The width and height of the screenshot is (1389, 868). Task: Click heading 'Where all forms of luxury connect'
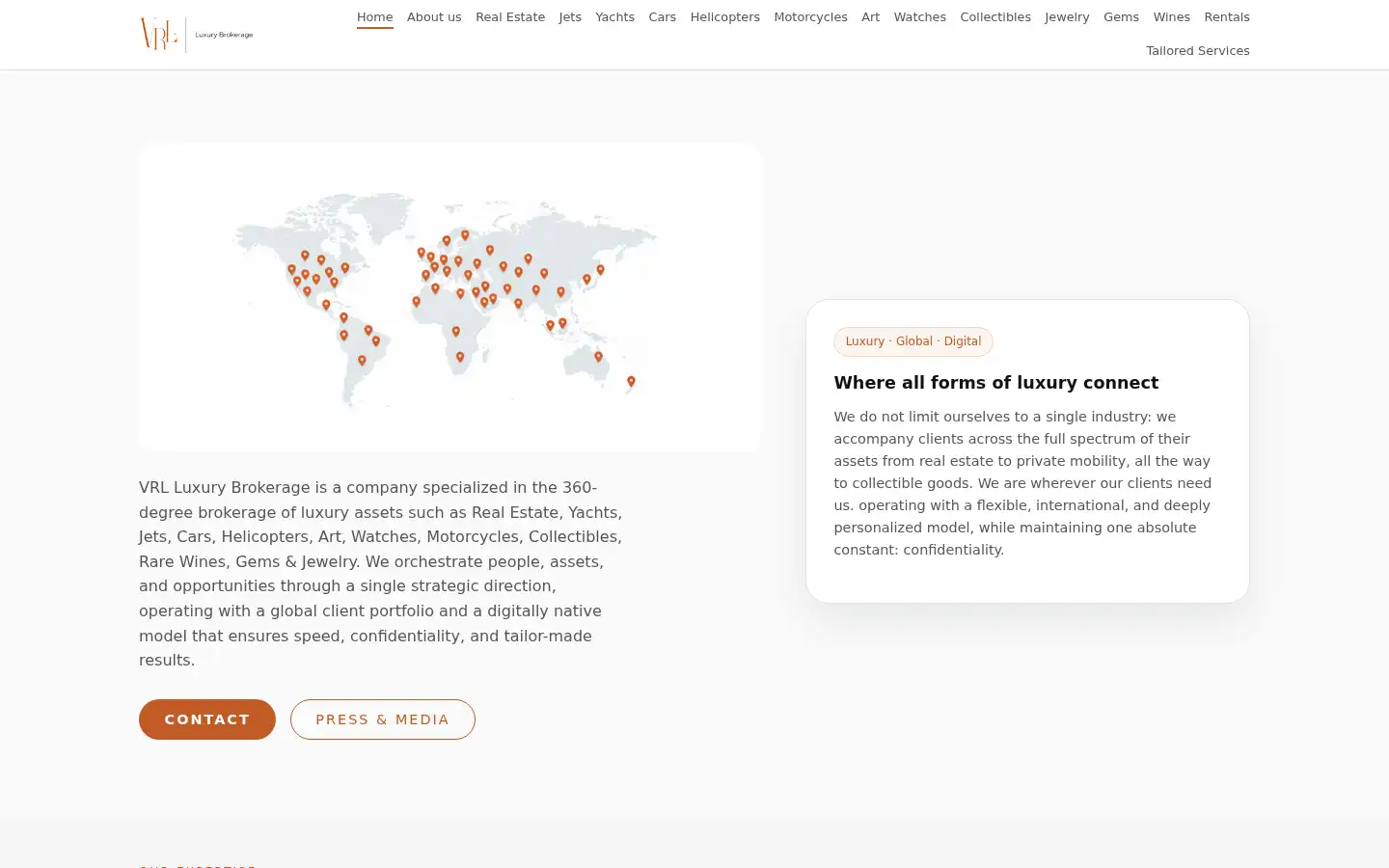pos(996,383)
